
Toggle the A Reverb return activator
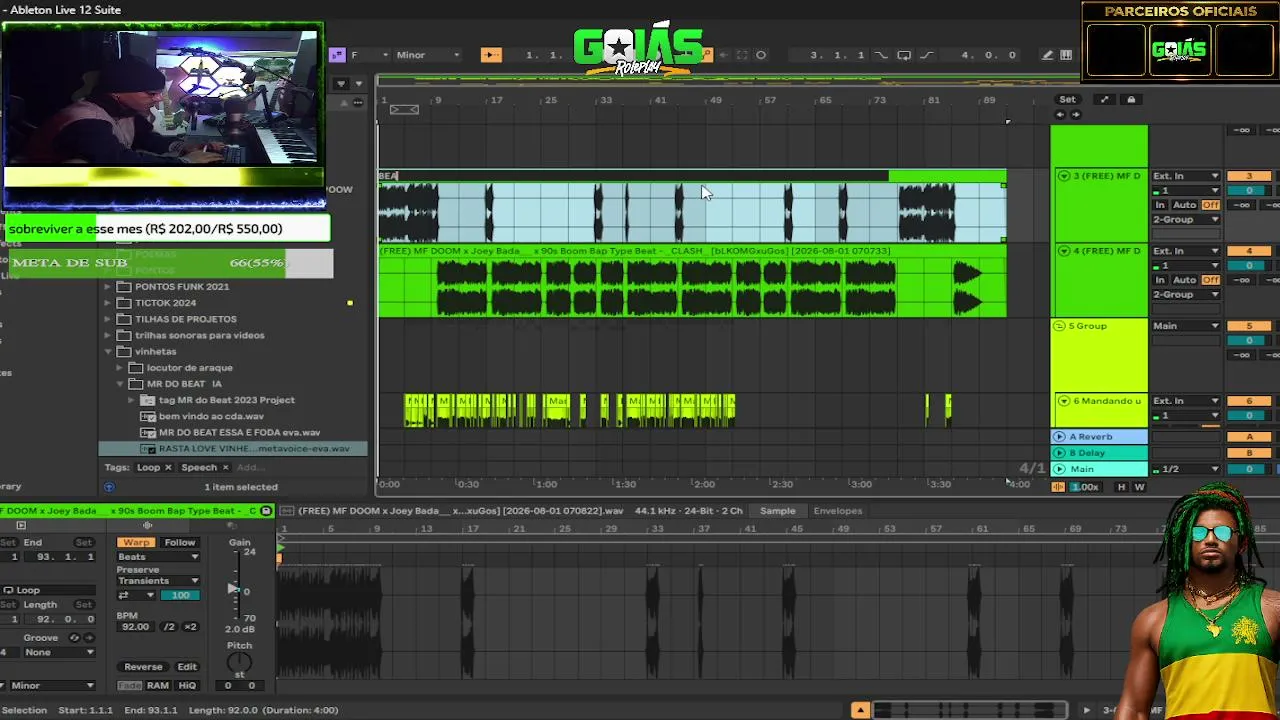coord(1248,437)
